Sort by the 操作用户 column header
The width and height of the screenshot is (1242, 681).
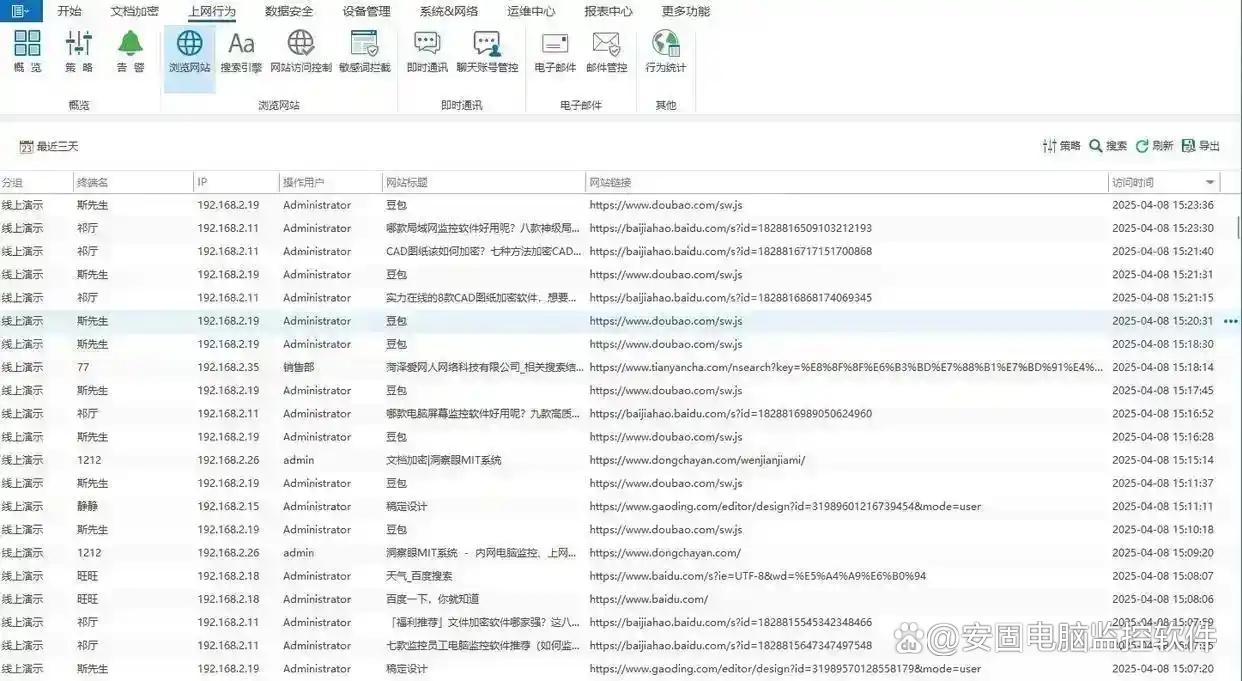332,183
